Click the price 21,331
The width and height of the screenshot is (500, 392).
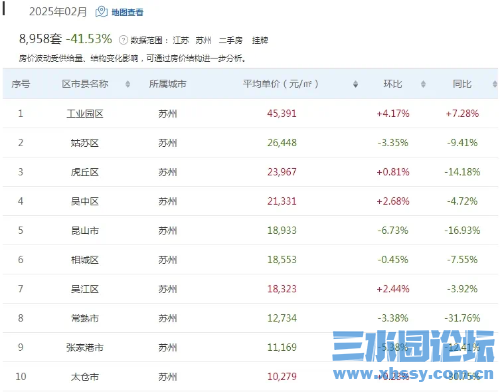282,201
